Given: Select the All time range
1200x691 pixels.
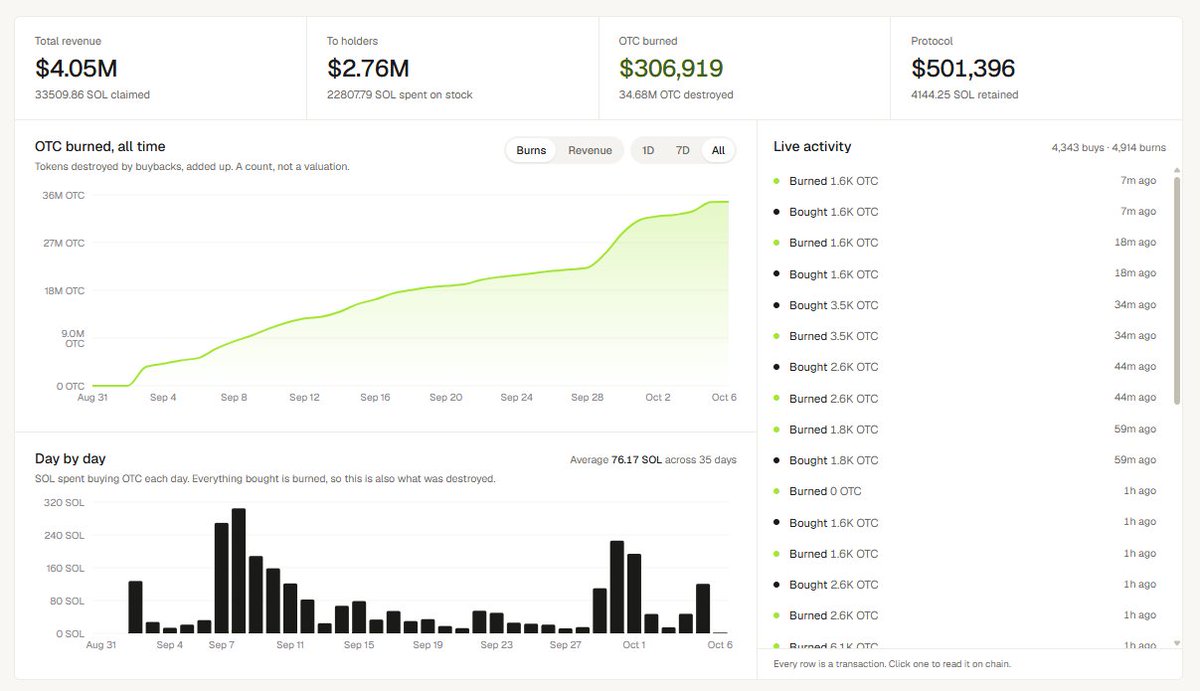Looking at the screenshot, I should click(717, 150).
